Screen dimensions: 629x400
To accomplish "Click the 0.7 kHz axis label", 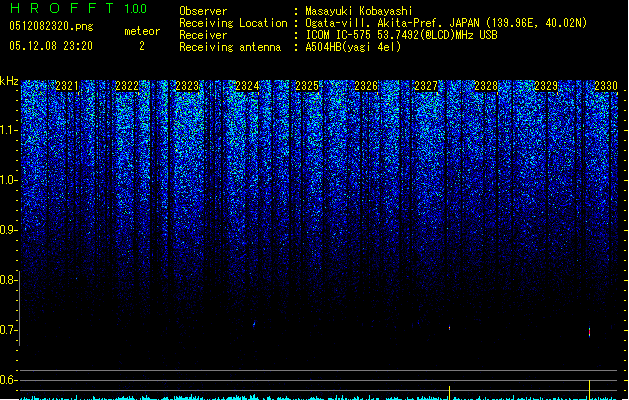I will 9,330.
